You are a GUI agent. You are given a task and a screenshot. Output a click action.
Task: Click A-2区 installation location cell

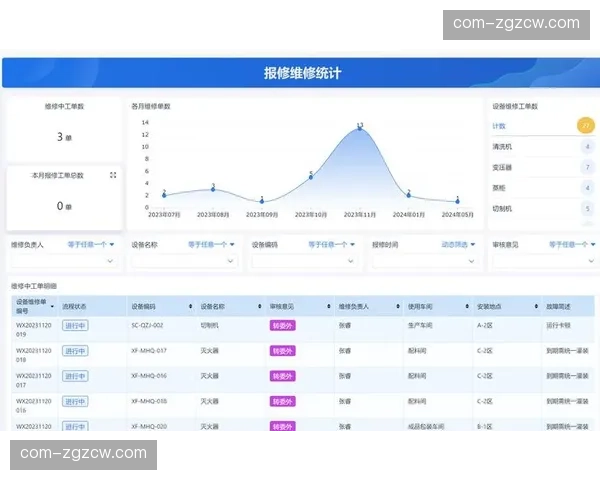(x=484, y=325)
